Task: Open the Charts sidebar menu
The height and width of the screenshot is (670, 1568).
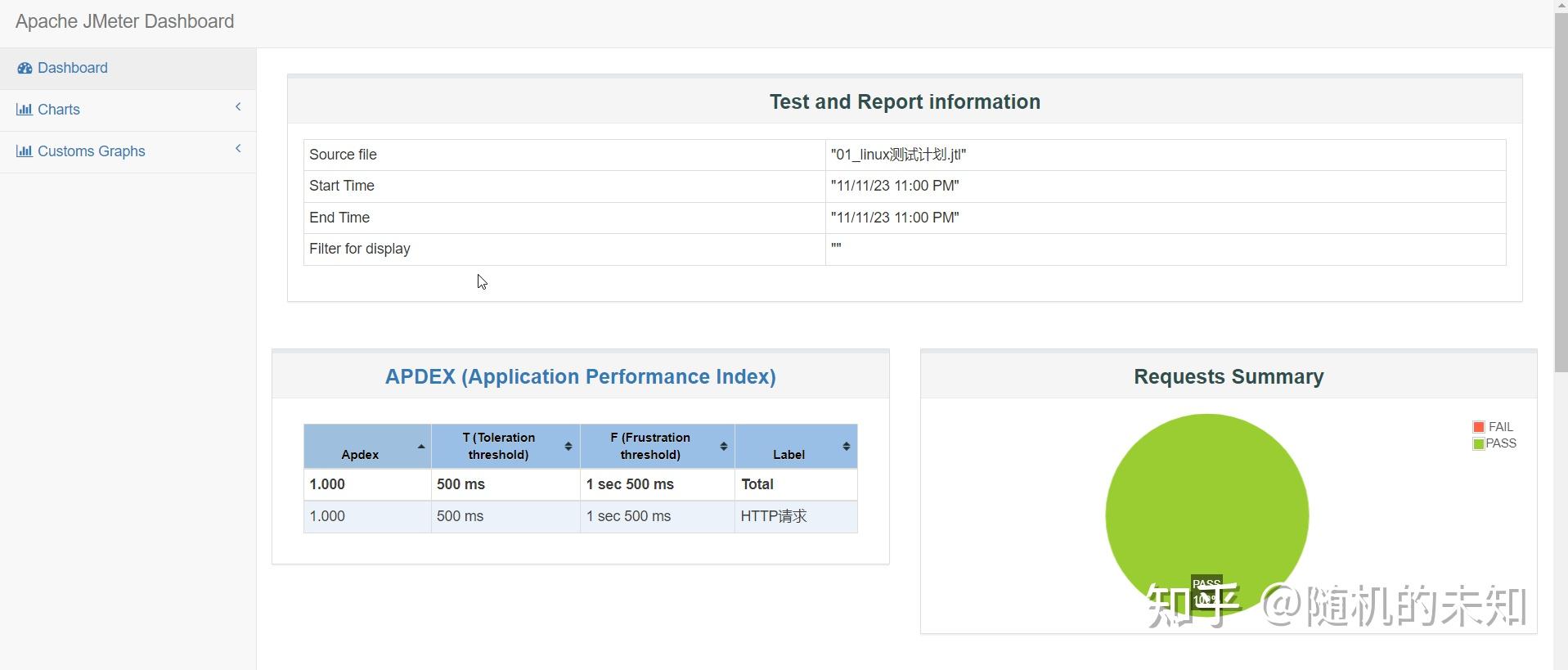Action: tap(59, 110)
